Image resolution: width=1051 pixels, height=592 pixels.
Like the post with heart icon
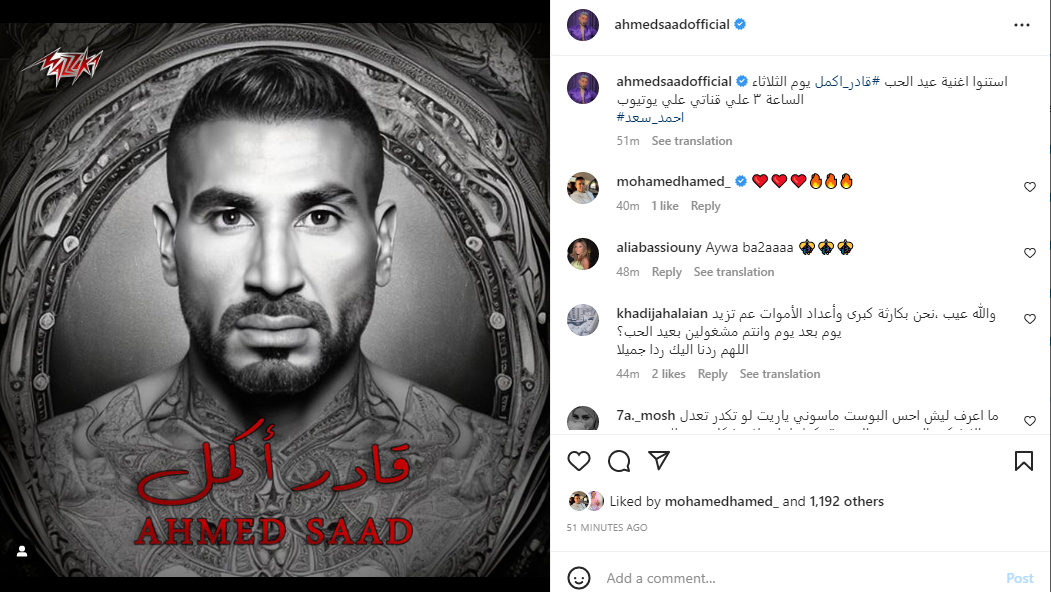pos(579,461)
